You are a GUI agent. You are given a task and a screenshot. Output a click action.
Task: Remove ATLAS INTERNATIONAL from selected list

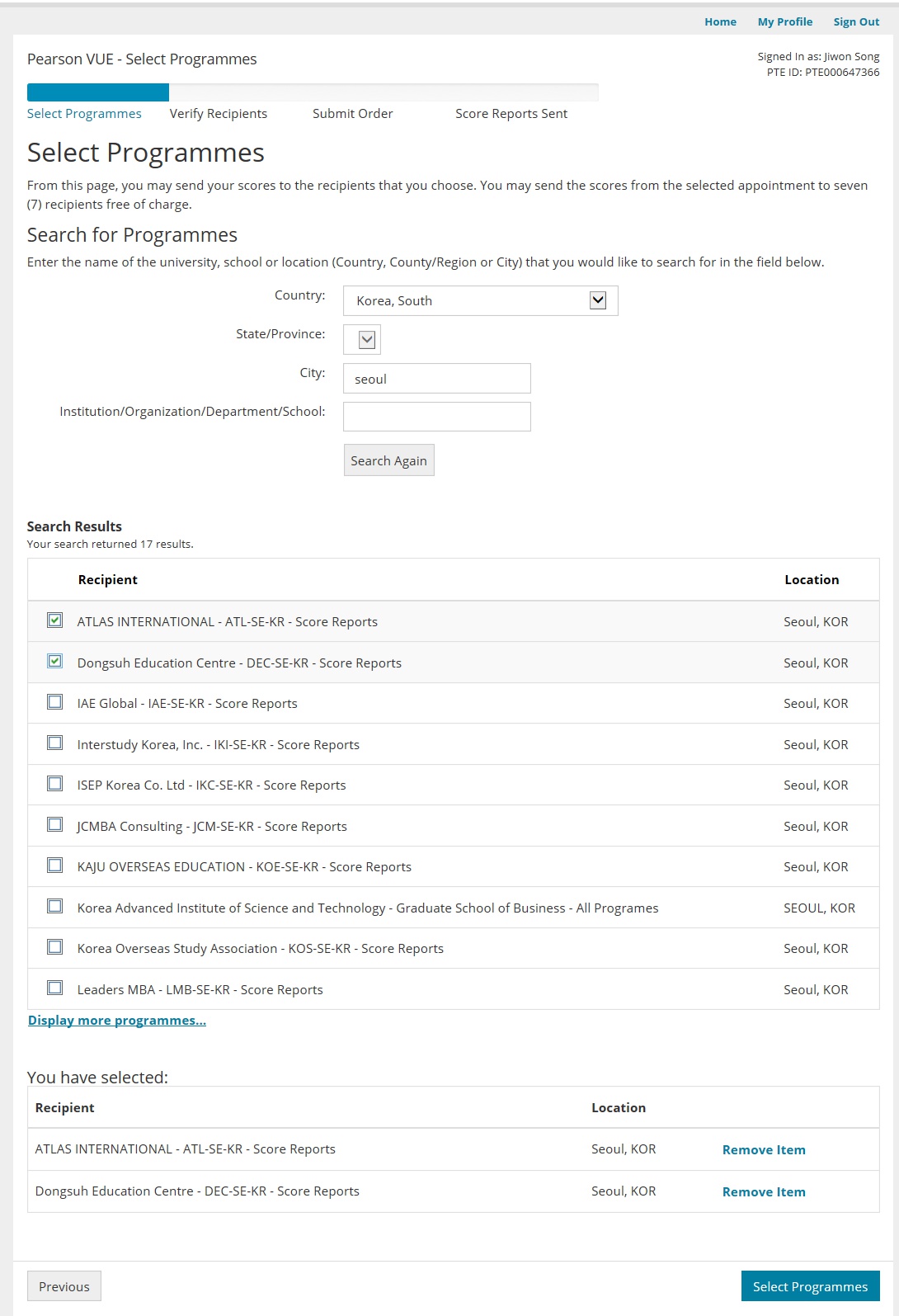[x=763, y=1150]
